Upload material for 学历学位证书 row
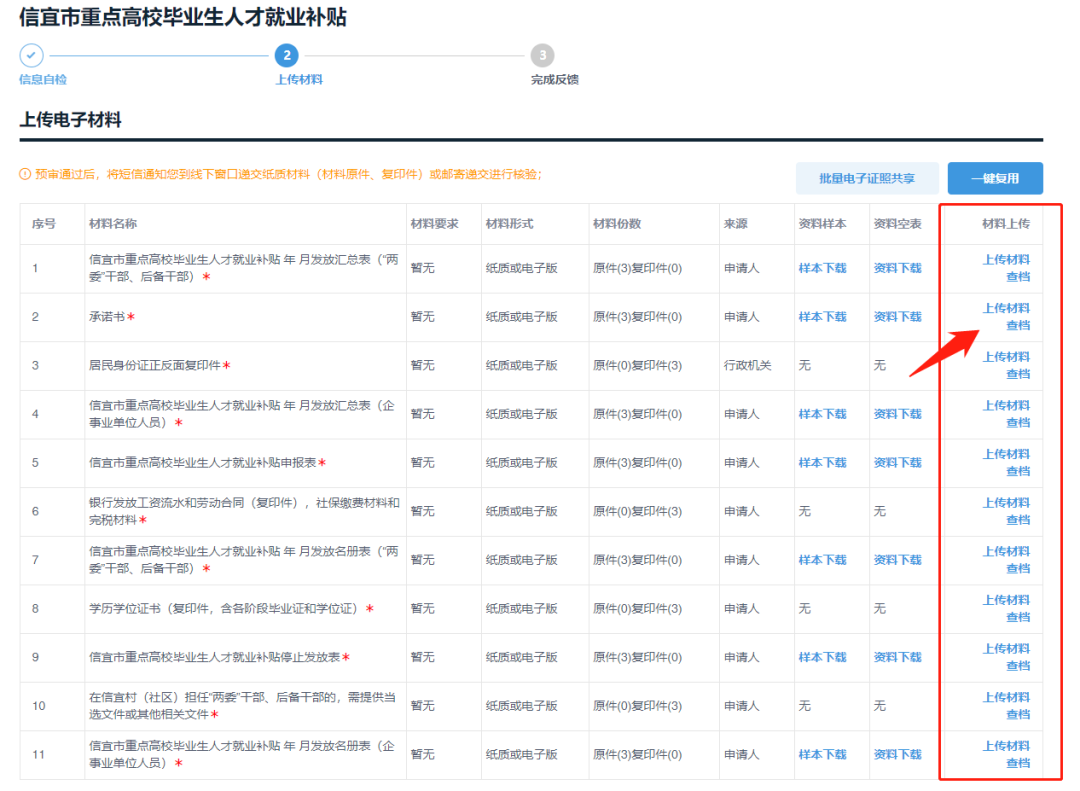This screenshot has width=1080, height=791. pos(1006,600)
